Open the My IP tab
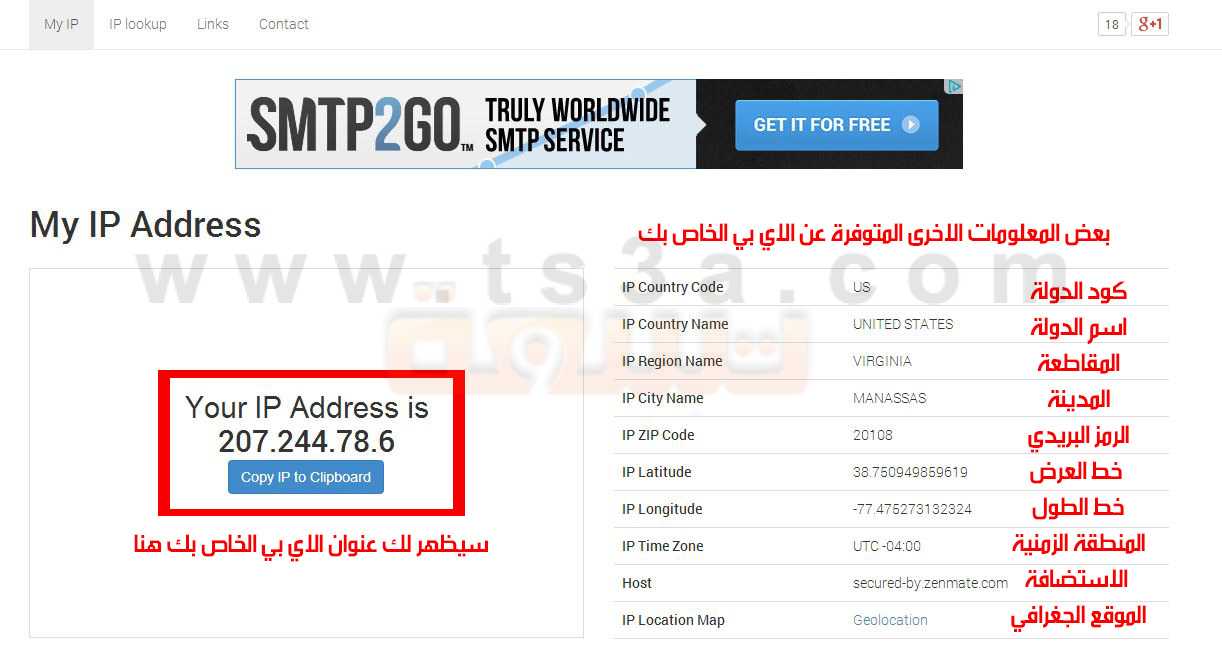1222x645 pixels. coord(61,24)
